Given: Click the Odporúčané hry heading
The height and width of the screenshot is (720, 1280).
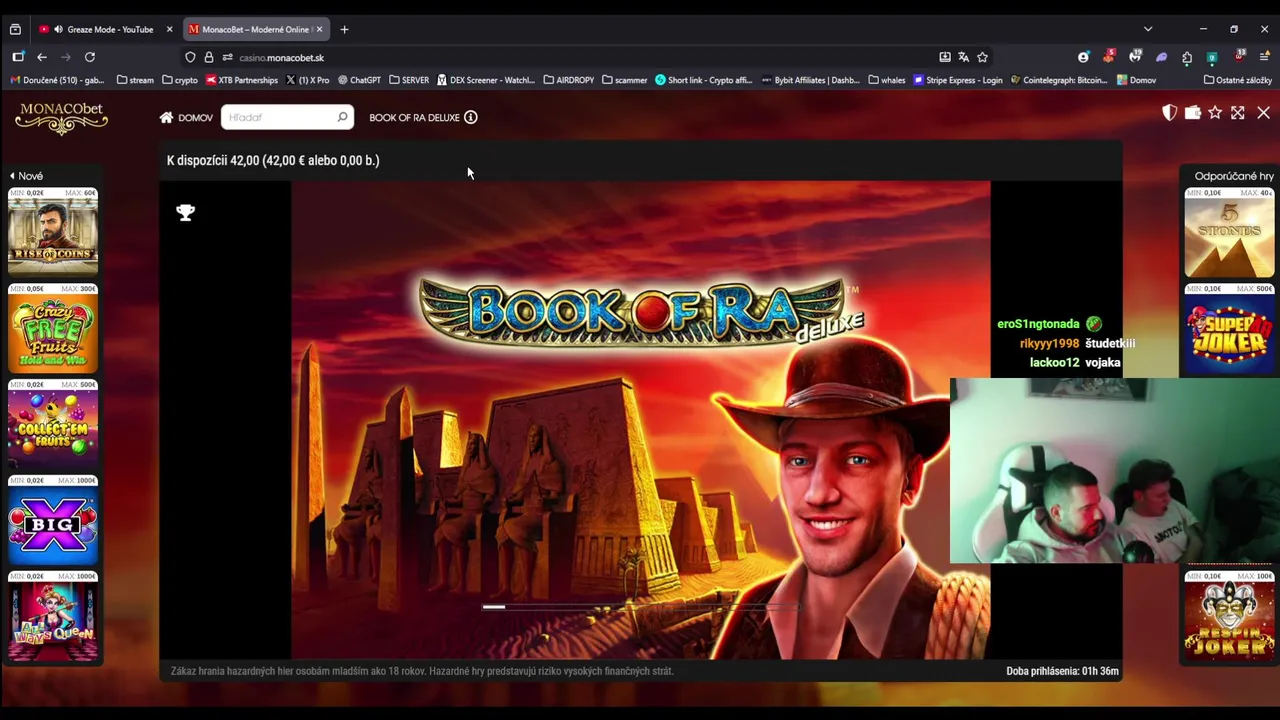Looking at the screenshot, I should coord(1234,176).
